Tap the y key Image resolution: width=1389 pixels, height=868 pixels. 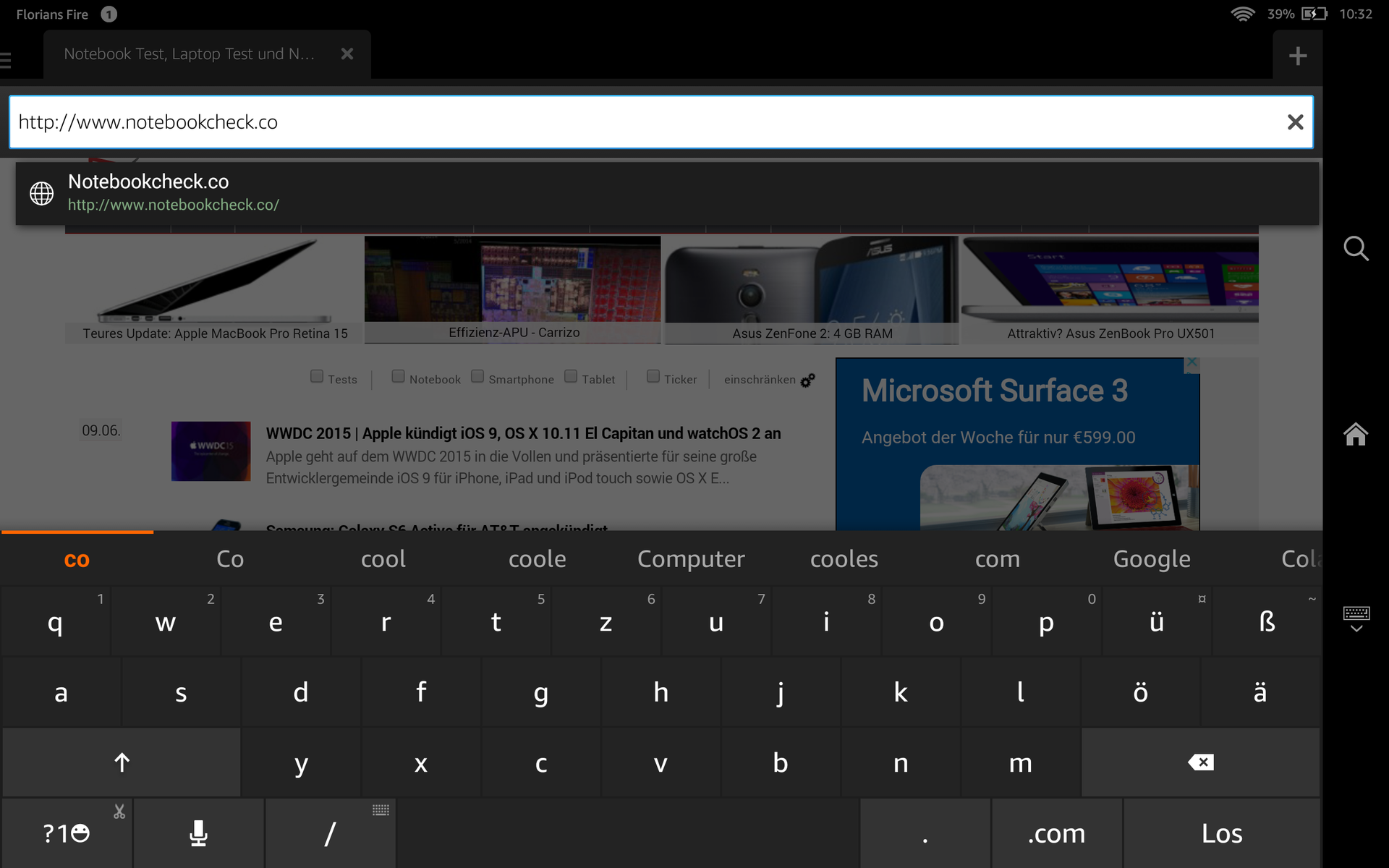pyautogui.click(x=301, y=762)
